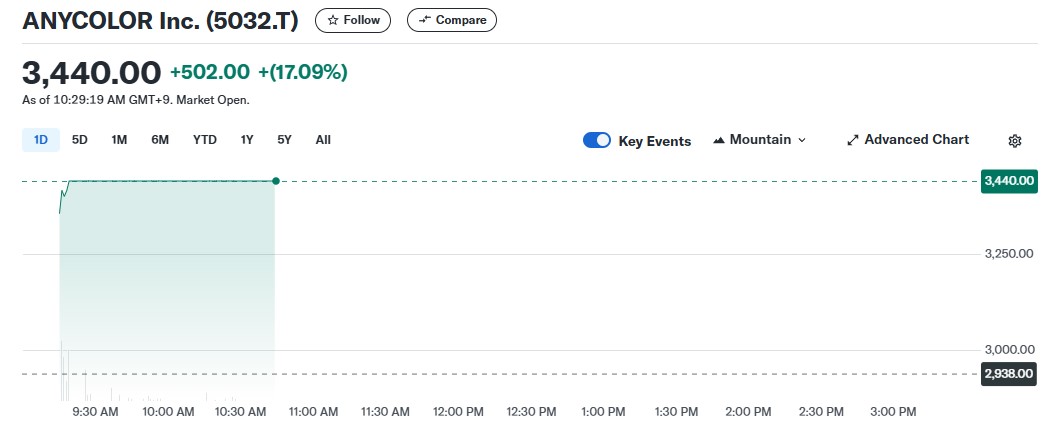Viewport: 1049px width, 436px height.
Task: Click the 3,440.00 green price label
Action: pos(1009,181)
